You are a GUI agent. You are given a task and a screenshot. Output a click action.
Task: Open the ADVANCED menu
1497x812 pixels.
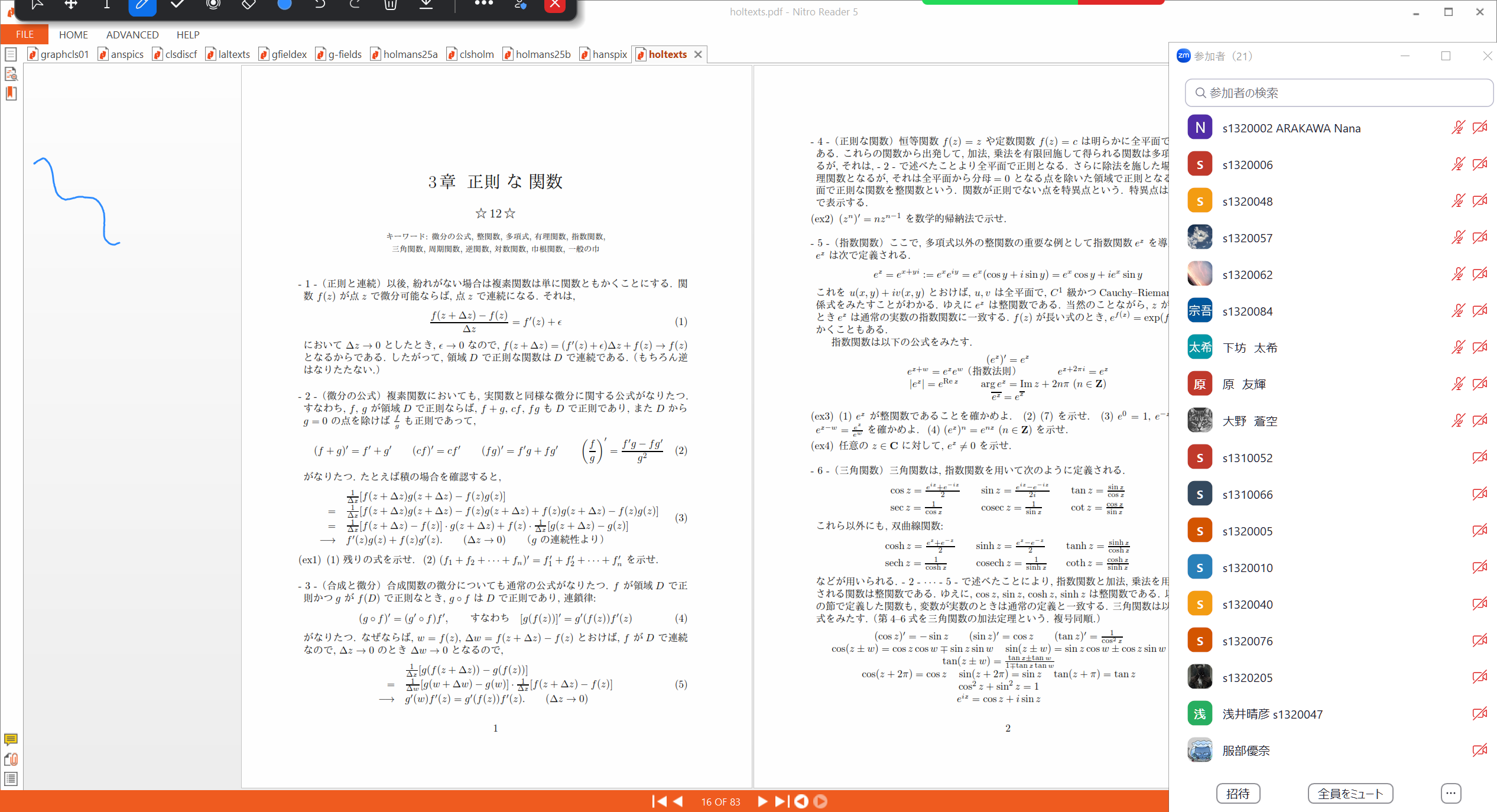(x=132, y=34)
